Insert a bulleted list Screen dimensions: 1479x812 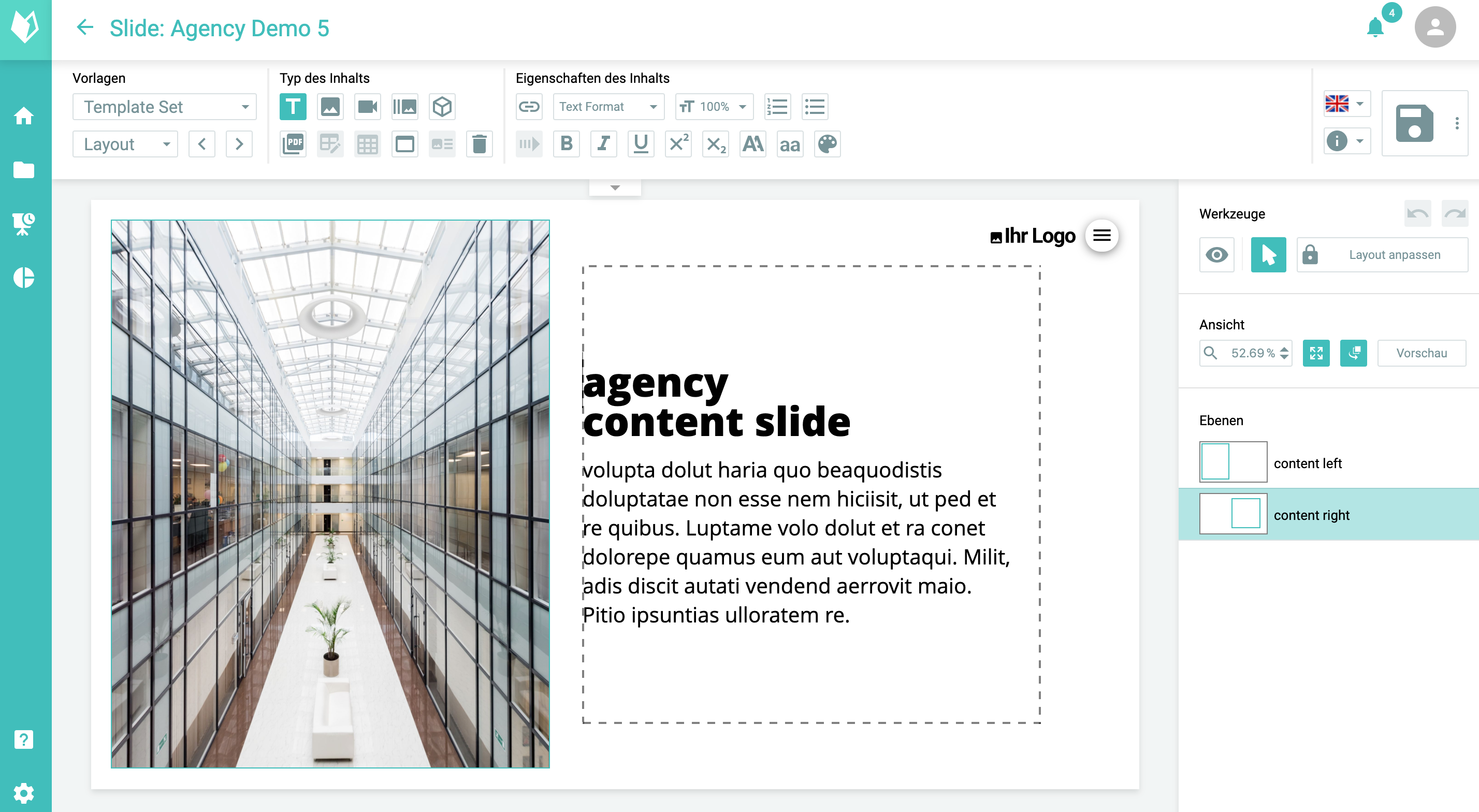815,107
